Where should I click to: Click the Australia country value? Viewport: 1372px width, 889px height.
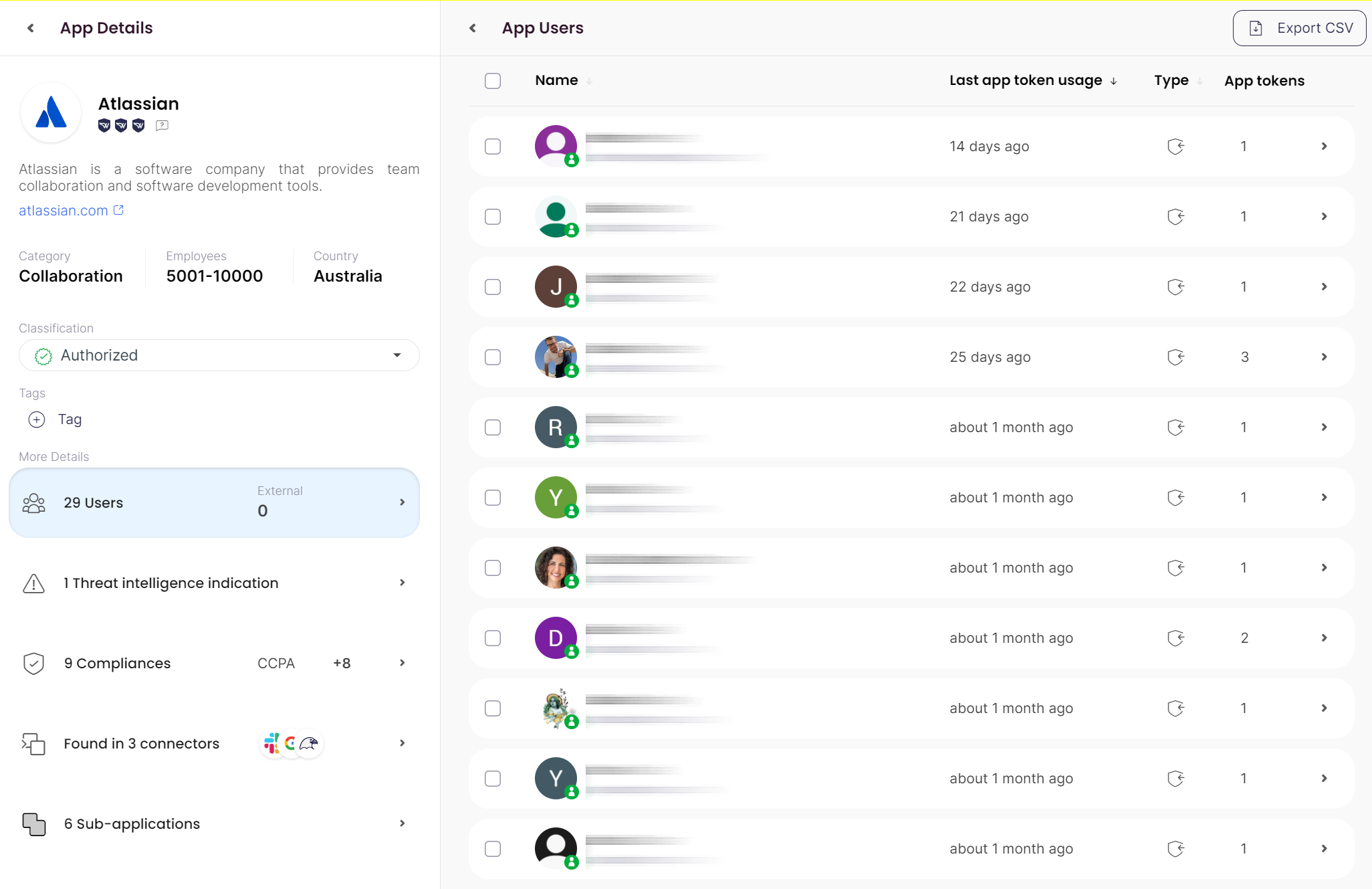click(x=348, y=276)
